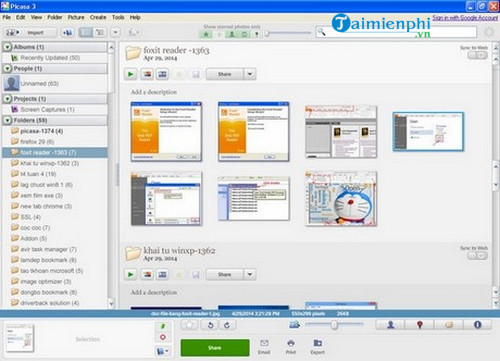The width and height of the screenshot is (500, 361).
Task: Rotate the photo counter-clockwise
Action: 211,325
